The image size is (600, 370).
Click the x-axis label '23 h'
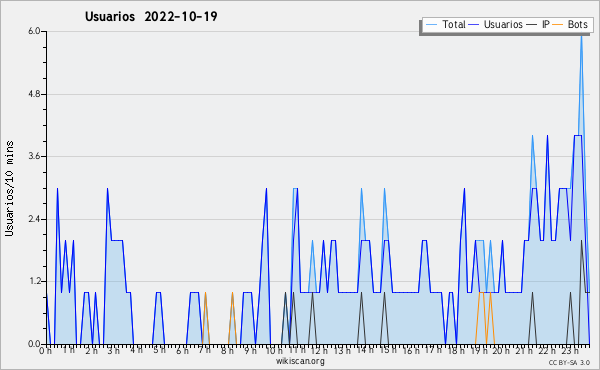point(570,350)
